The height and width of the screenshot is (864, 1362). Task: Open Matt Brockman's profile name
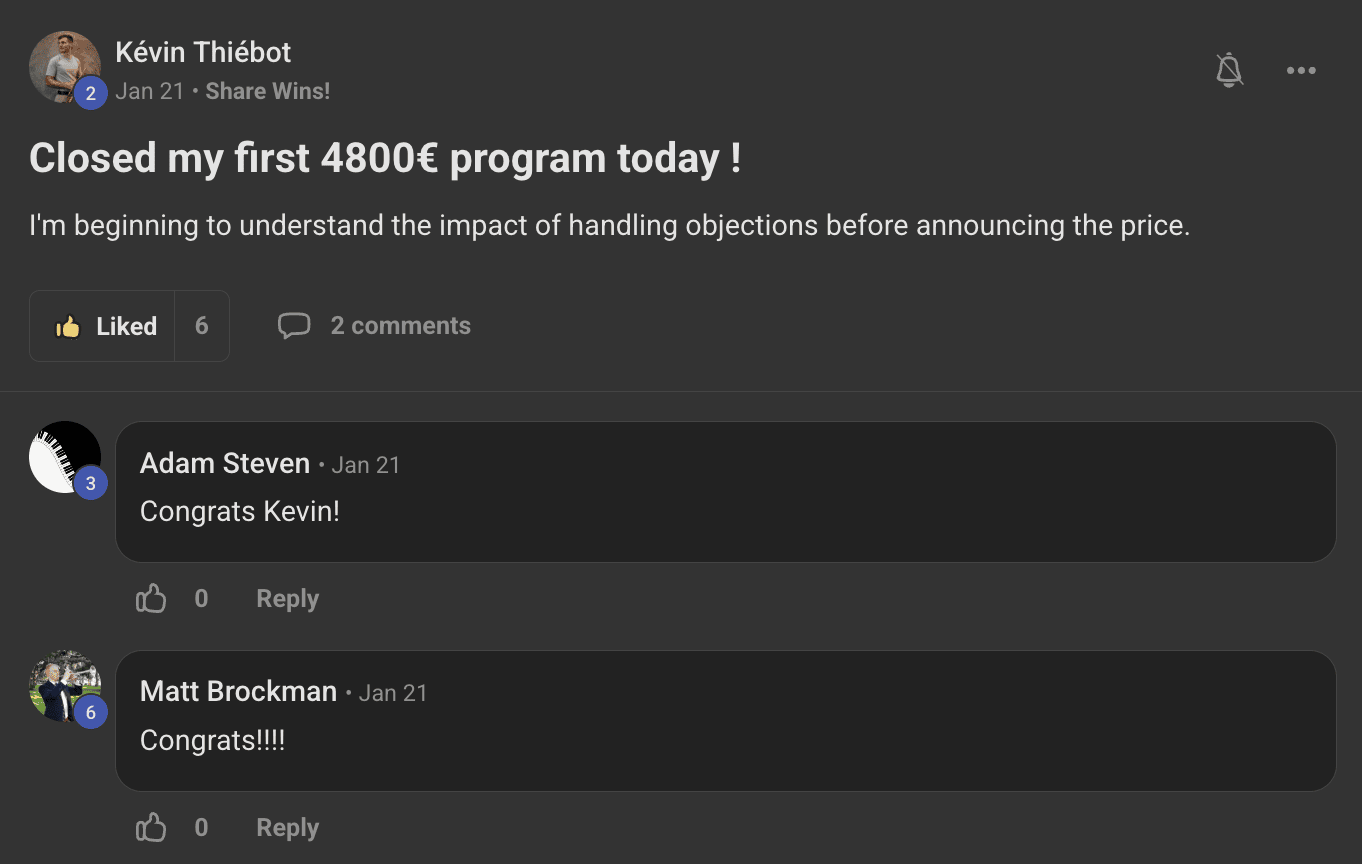tap(238, 692)
